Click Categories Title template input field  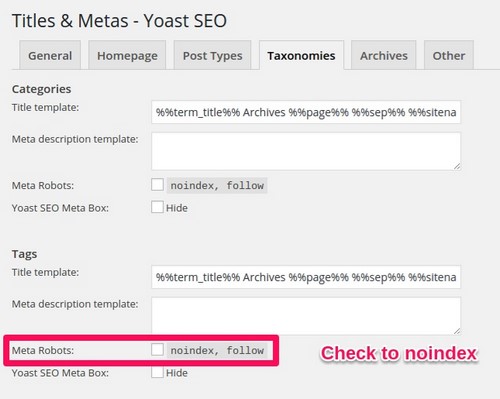pyautogui.click(x=306, y=112)
